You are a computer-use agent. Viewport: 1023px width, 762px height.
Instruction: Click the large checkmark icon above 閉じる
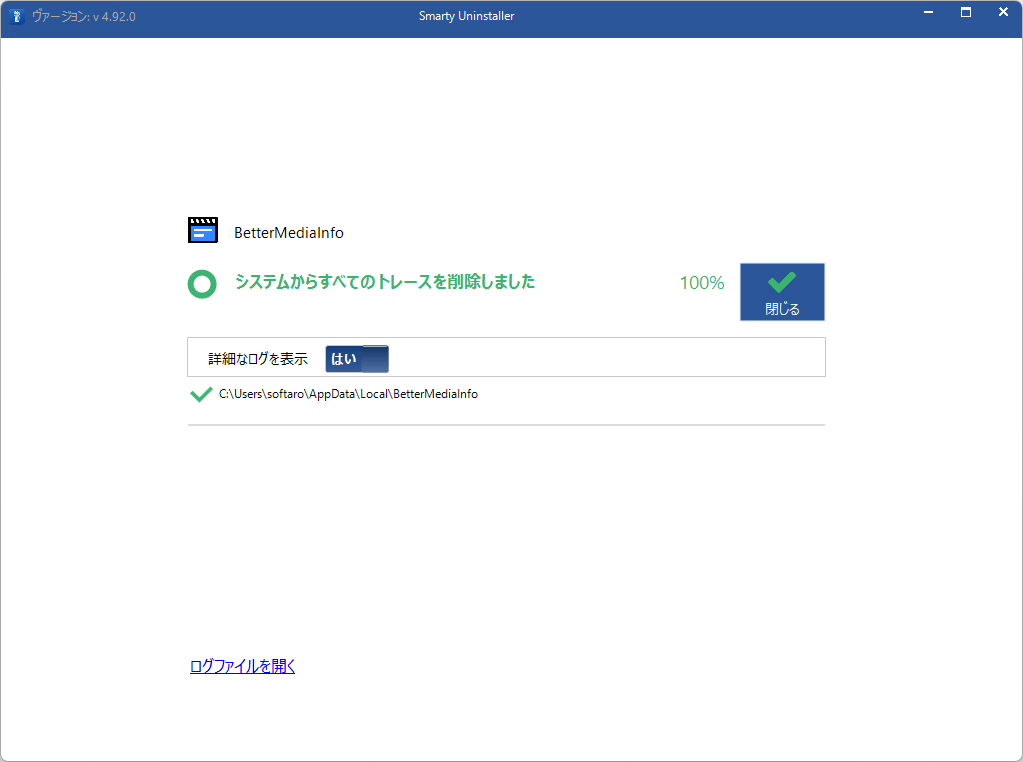782,283
